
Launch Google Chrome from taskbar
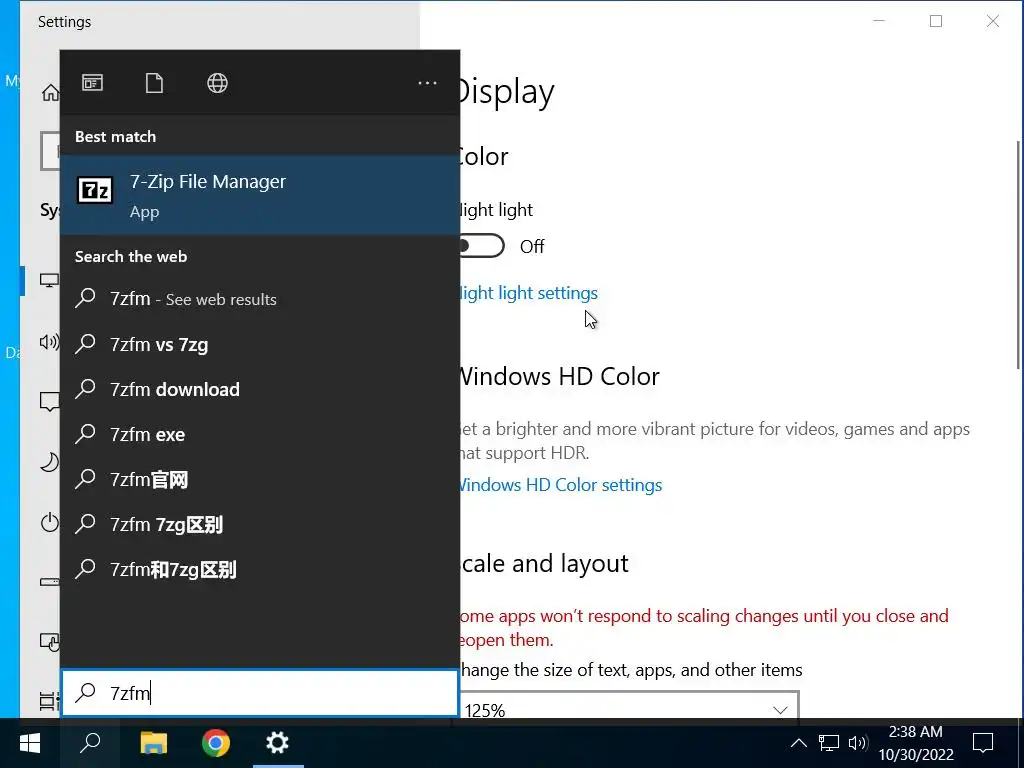pos(216,743)
